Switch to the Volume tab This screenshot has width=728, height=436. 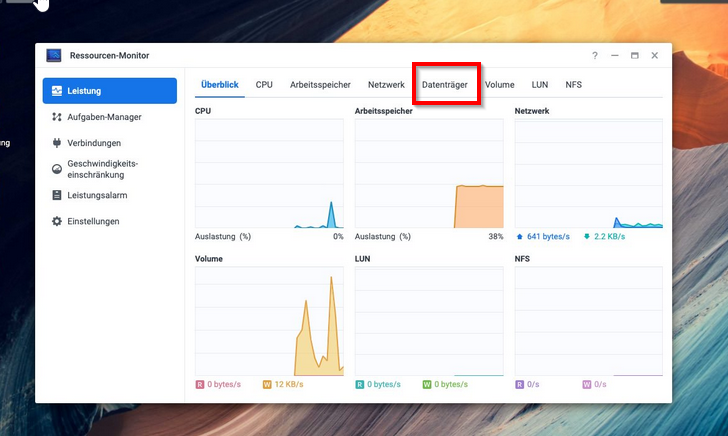[500, 85]
